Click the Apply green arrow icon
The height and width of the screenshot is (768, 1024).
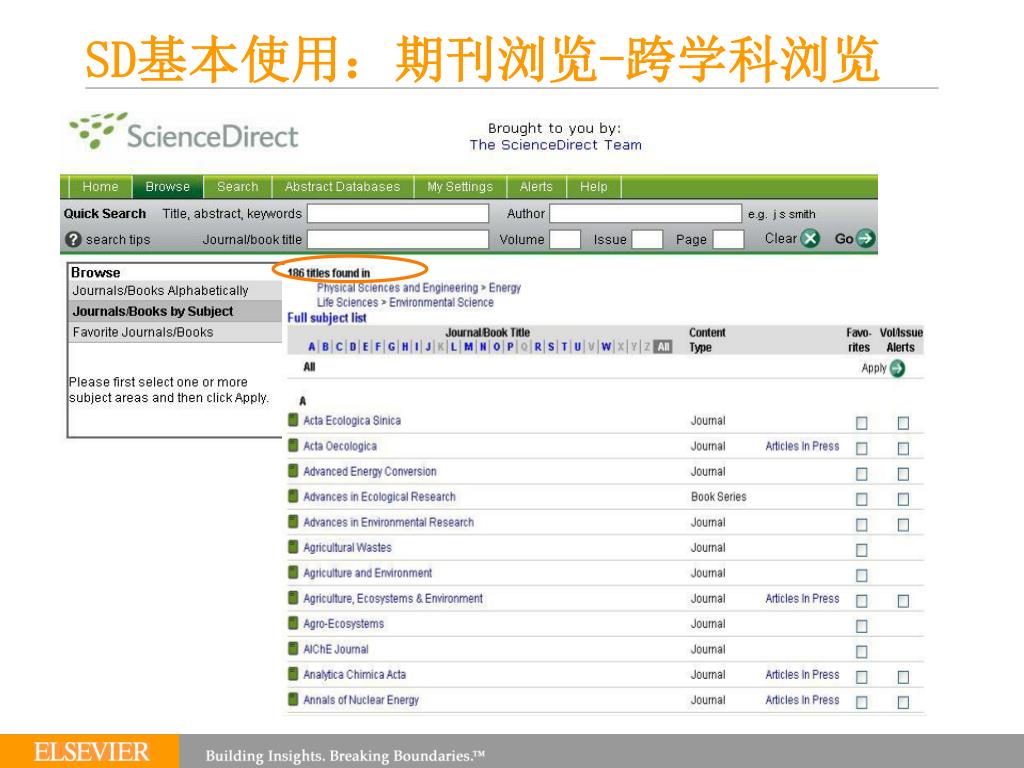point(897,368)
